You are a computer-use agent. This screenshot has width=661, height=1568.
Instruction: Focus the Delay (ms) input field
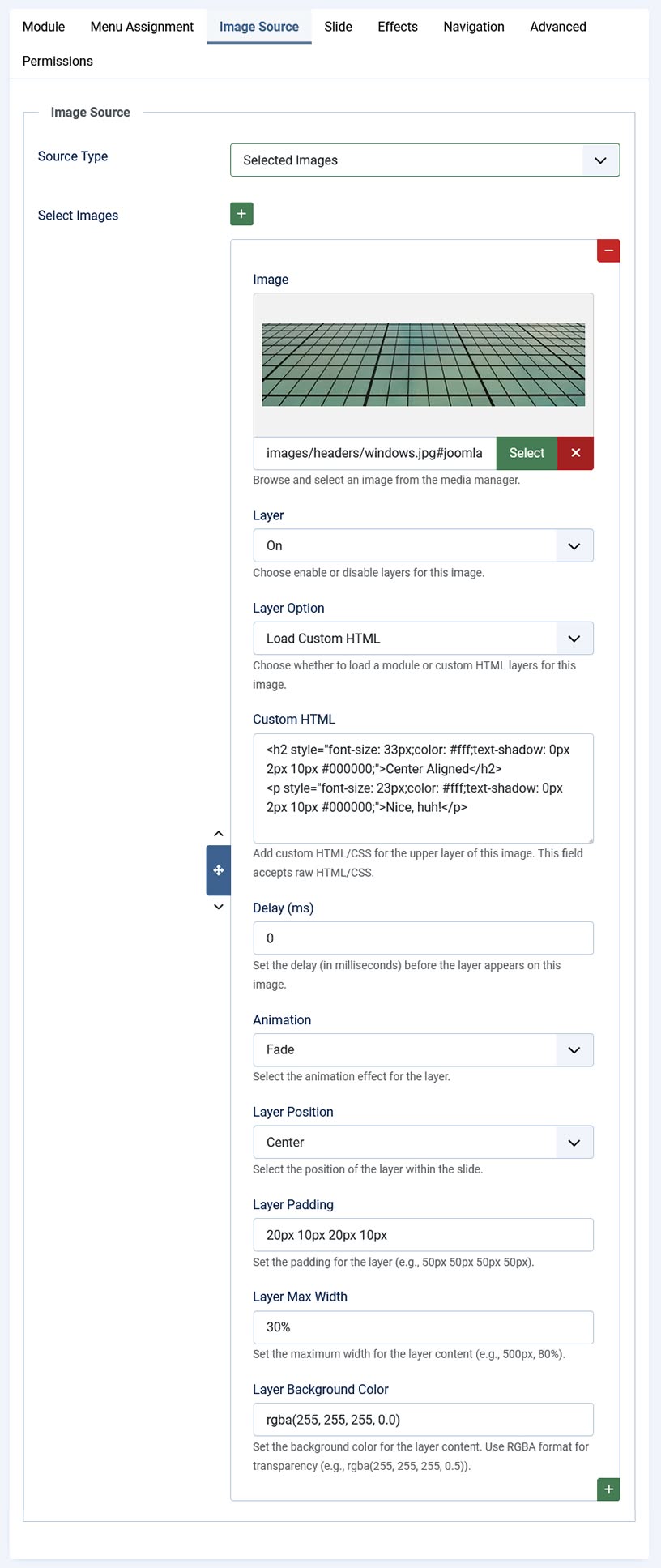pyautogui.click(x=423, y=938)
